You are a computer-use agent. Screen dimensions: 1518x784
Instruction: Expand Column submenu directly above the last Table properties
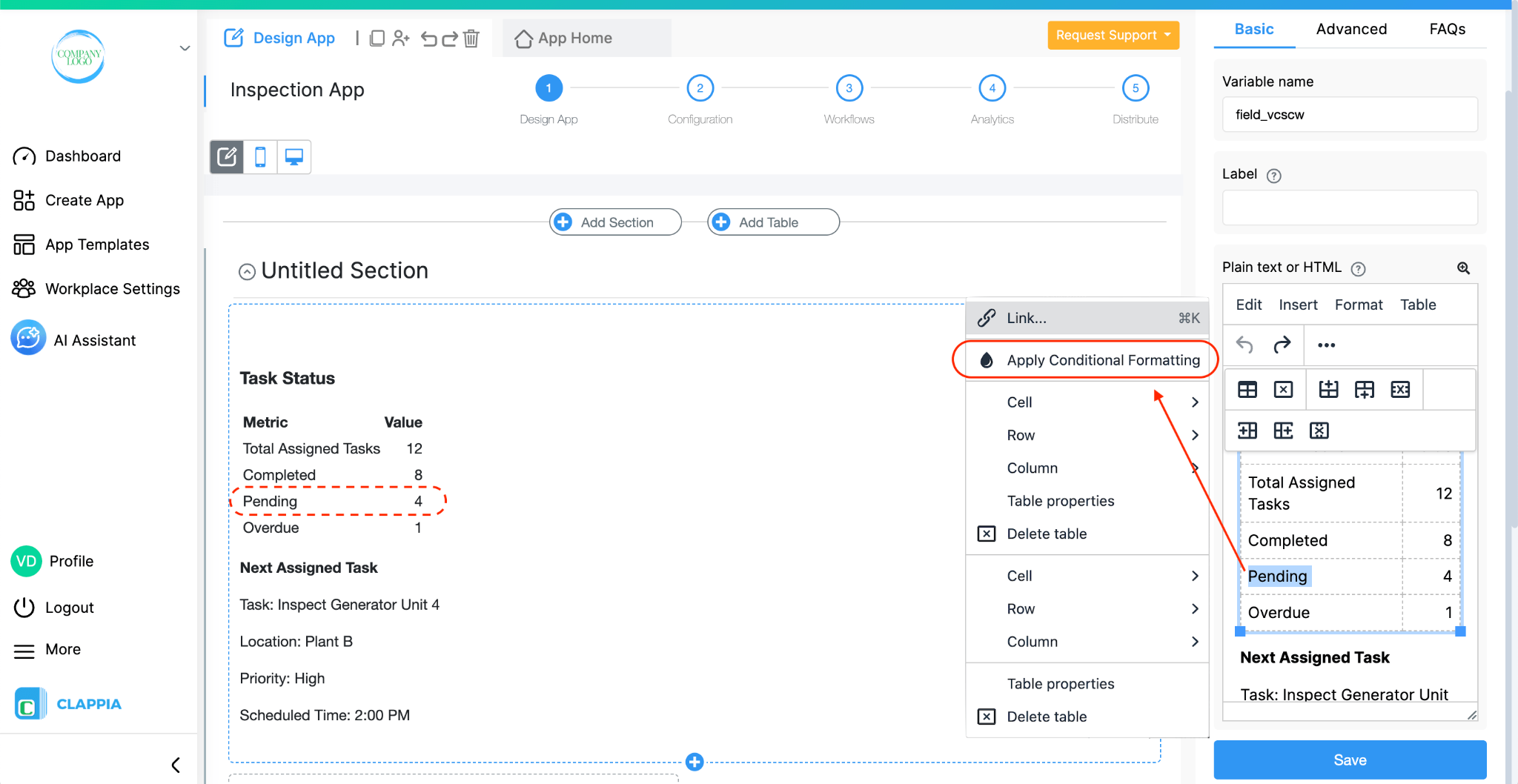[x=1087, y=642]
